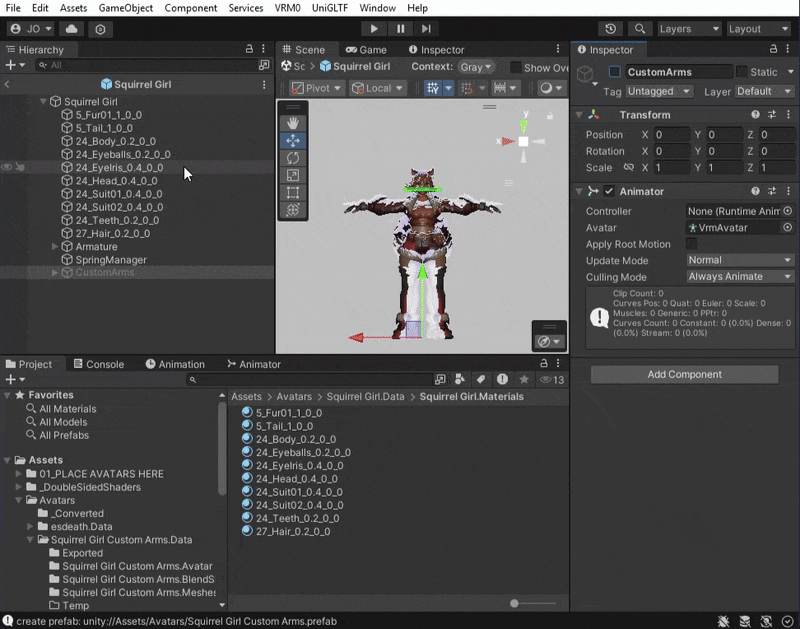Image resolution: width=800 pixels, height=629 pixels.
Task: Select the Hand view tool
Action: click(x=293, y=123)
